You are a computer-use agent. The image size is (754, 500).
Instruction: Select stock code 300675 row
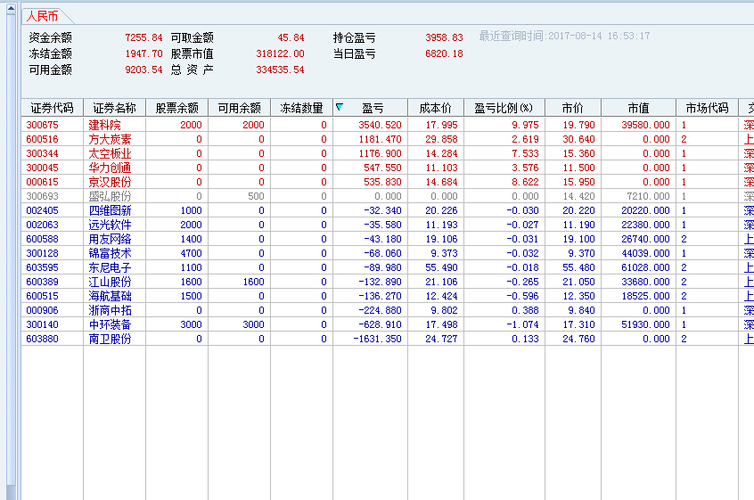387,125
